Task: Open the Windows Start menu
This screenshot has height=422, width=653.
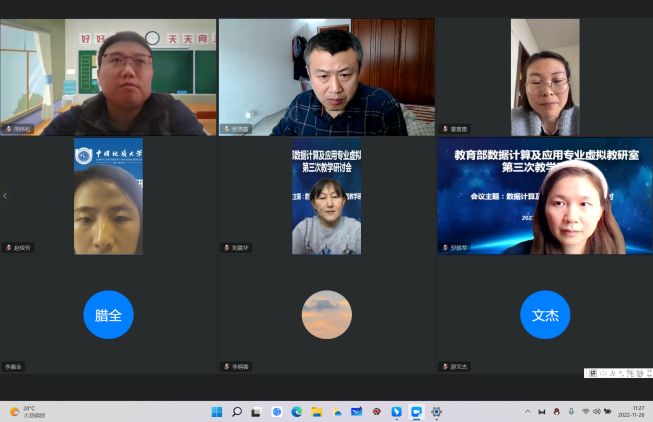Action: tap(216, 411)
